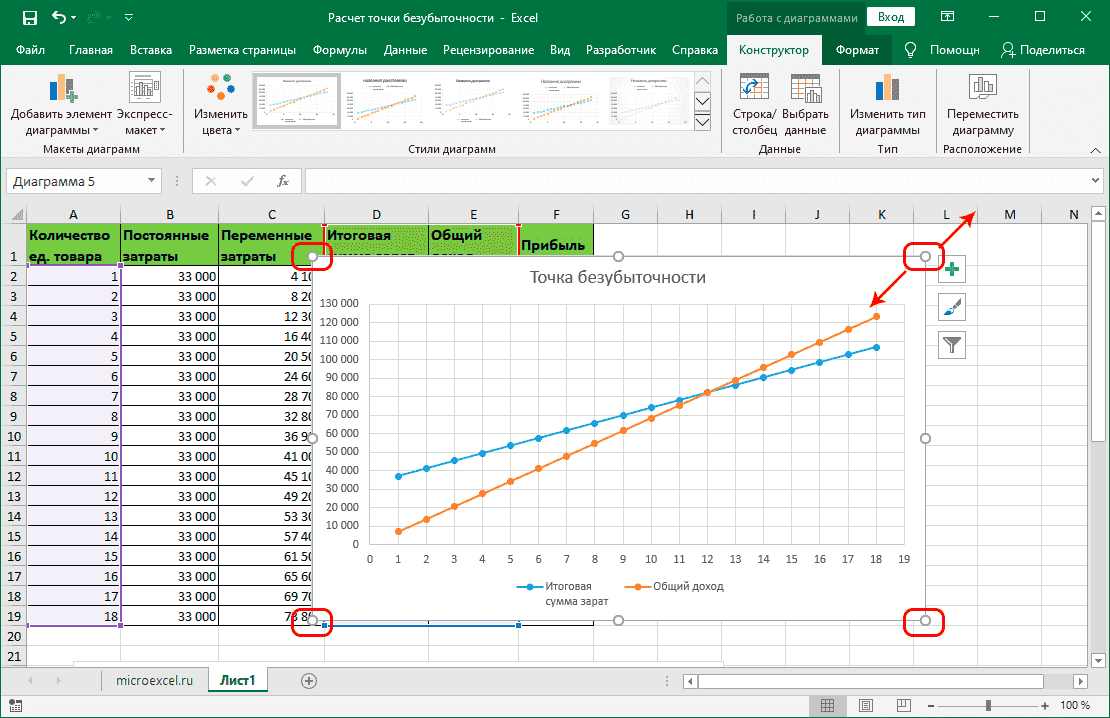The image size is (1110, 718).
Task: Open the Chart Filters funnel icon
Action: coord(951,344)
